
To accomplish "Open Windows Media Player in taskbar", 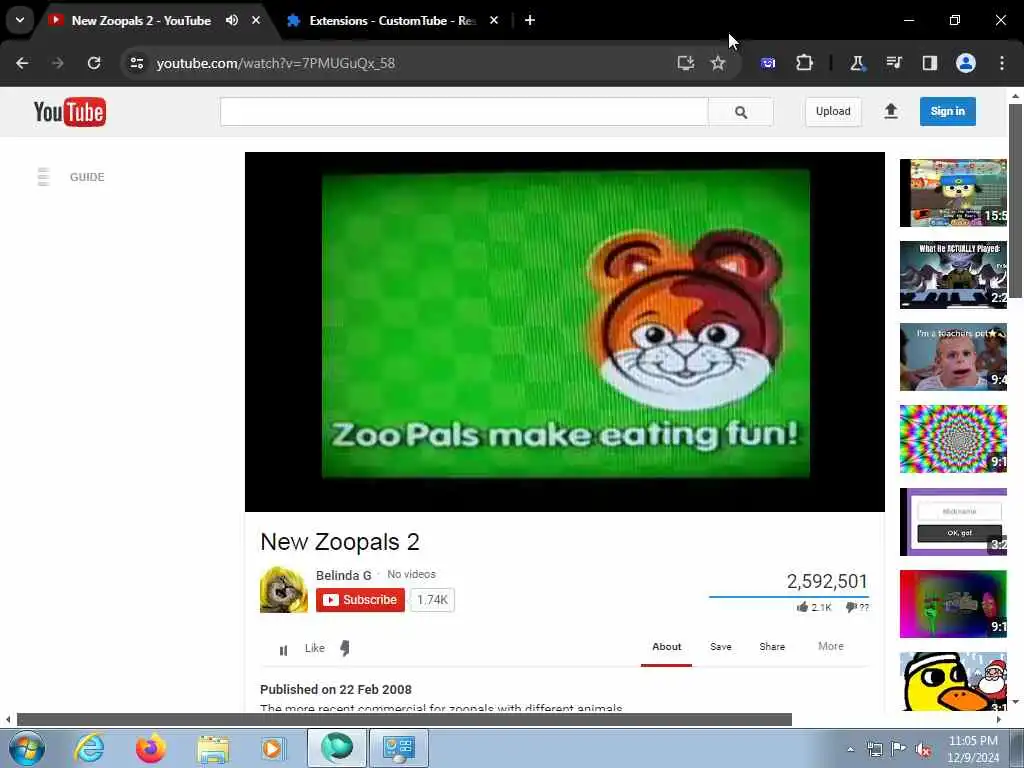I will (273, 748).
